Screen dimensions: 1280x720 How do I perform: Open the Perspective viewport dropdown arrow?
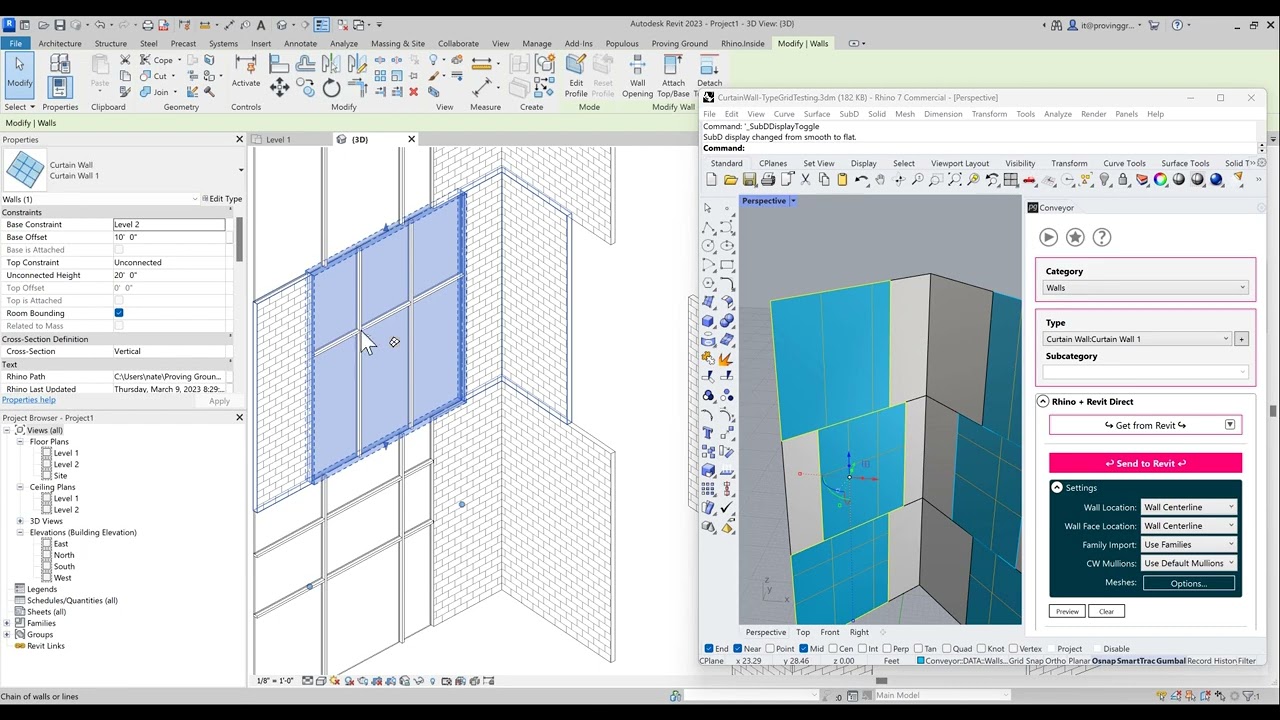click(793, 201)
